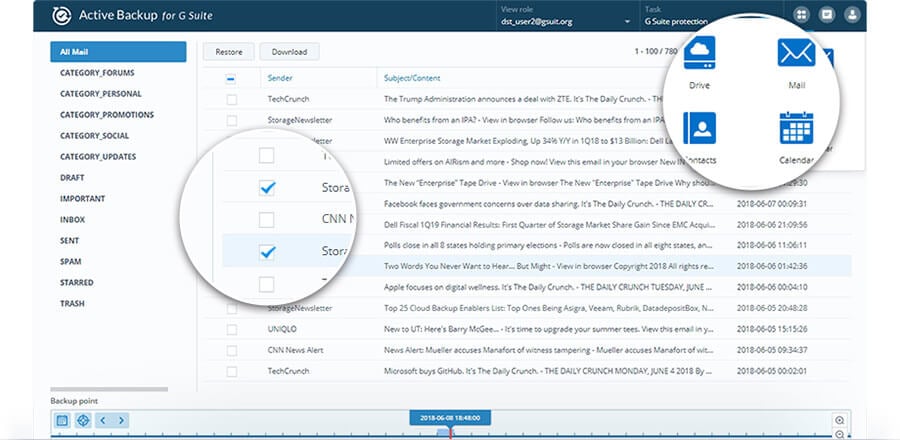
Task: Open the INBOX folder
Action: 72,220
